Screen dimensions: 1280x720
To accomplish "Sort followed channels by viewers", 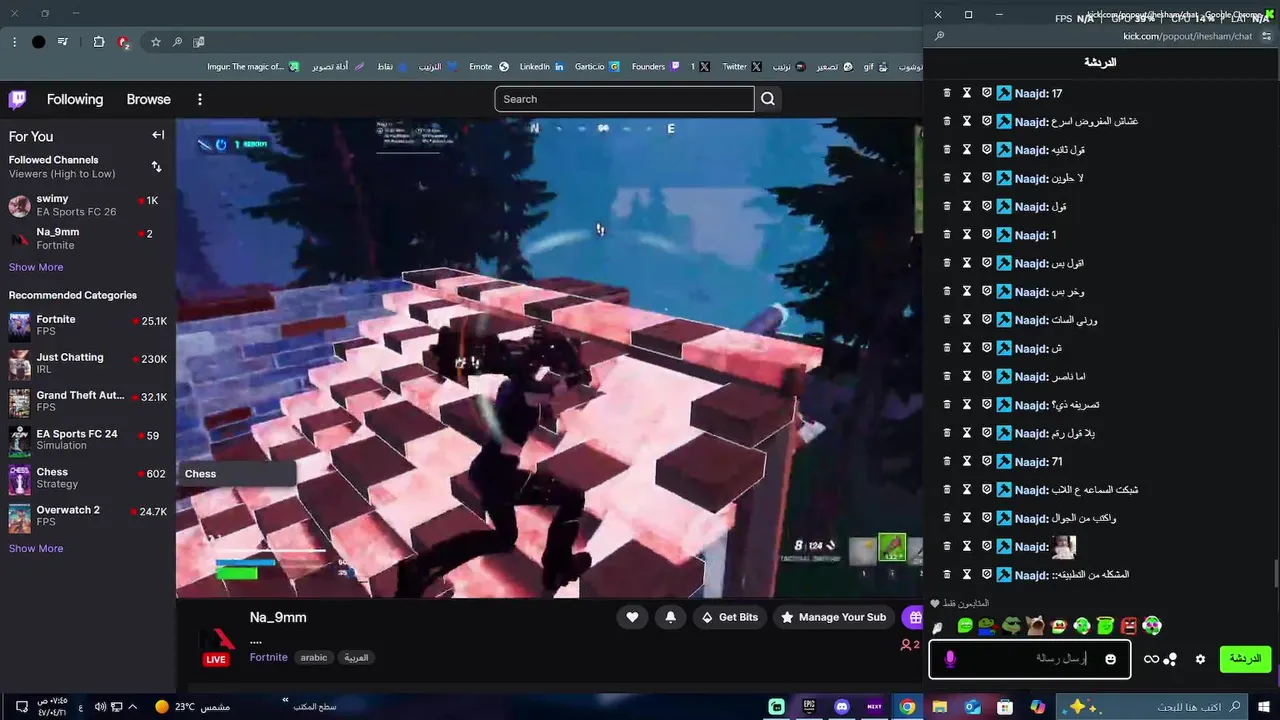I will tap(156, 167).
